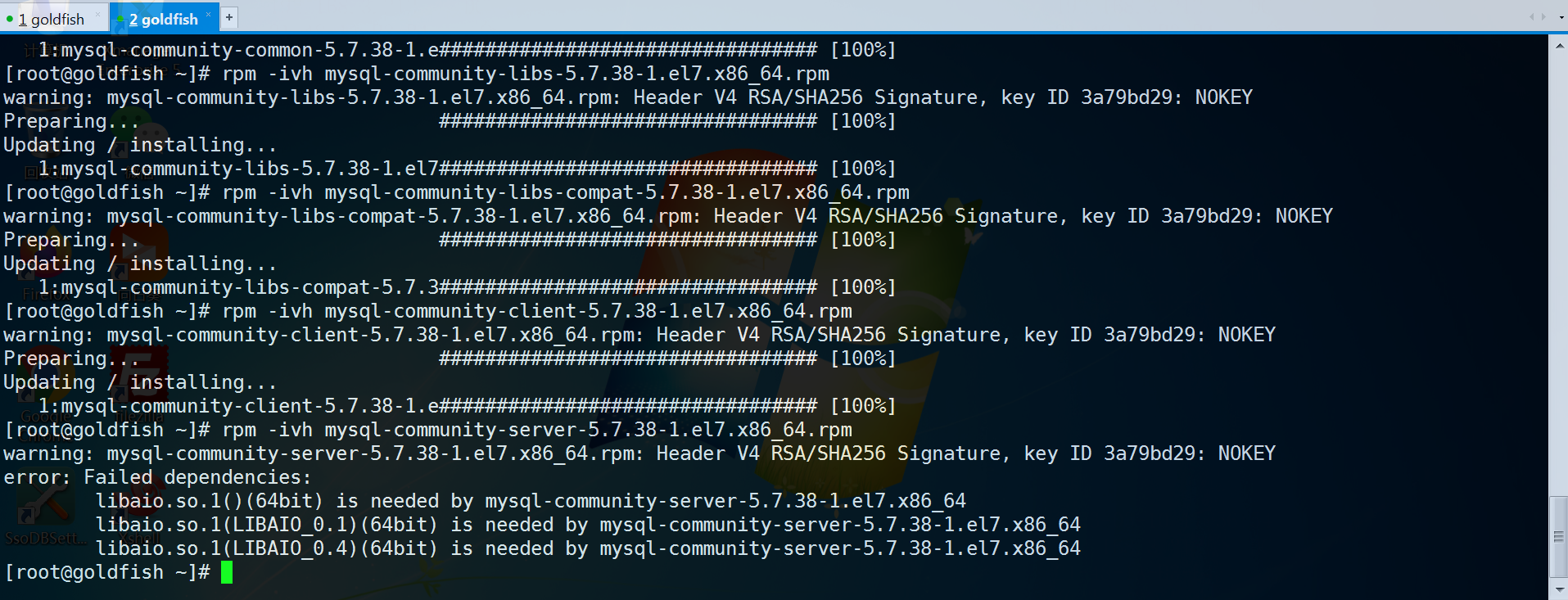Click the tab bar scroll-left arrow
Screen dimensions: 1568x600
pos(1532,16)
